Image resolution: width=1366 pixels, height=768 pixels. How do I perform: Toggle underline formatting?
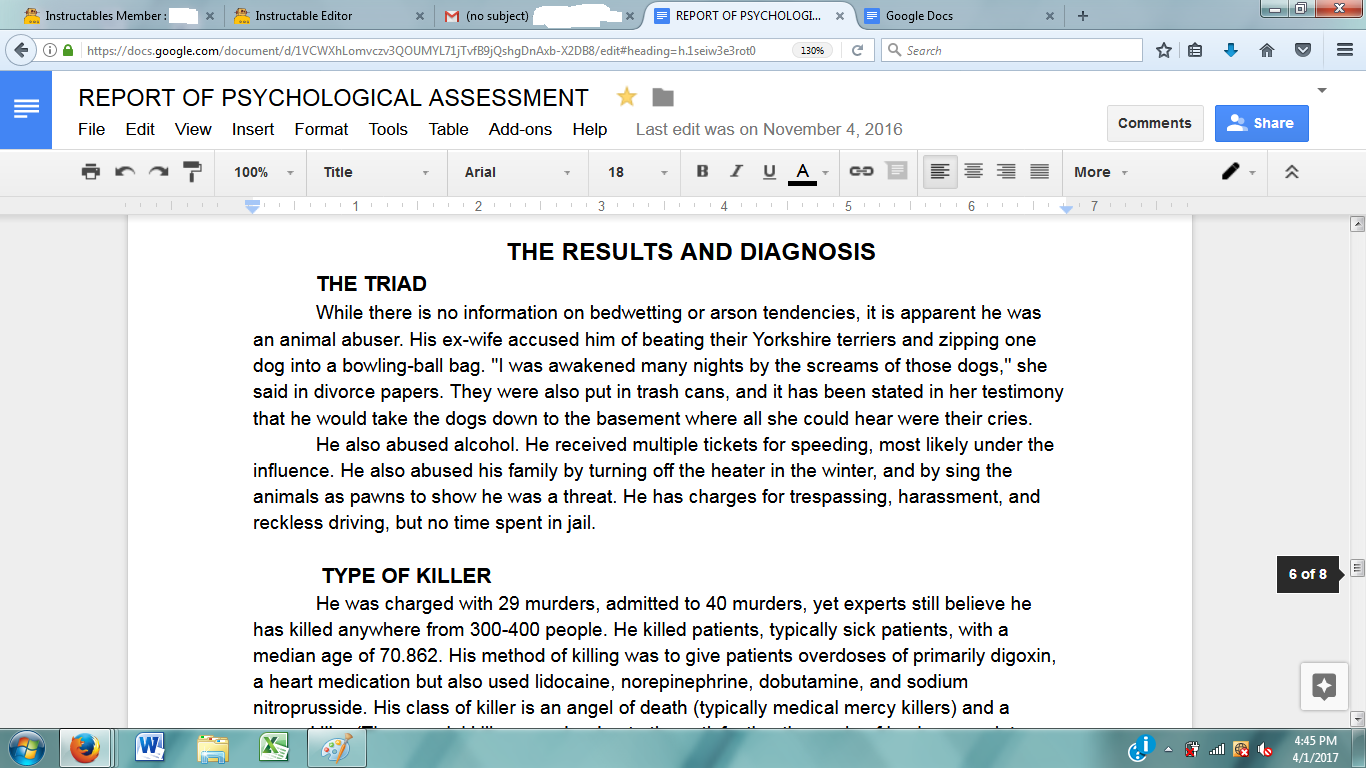point(769,171)
